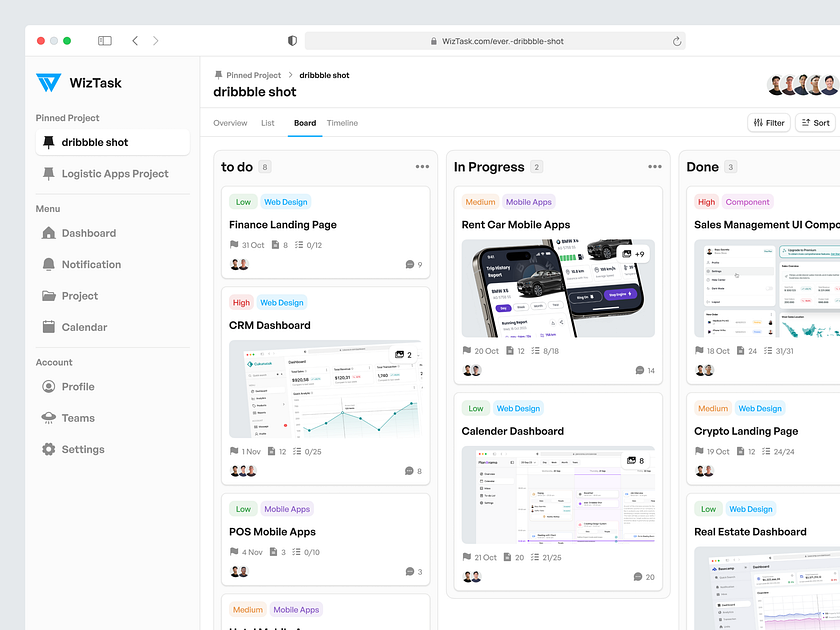Switch to the Timeline tab

(x=343, y=122)
